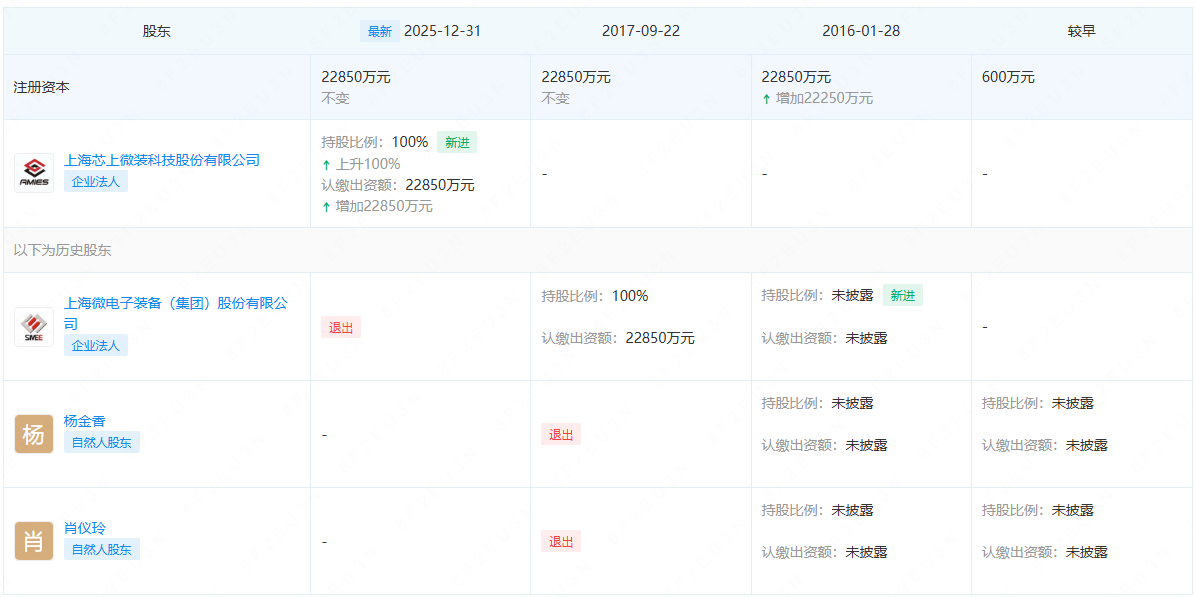
Task: Click the green arrow beside 上升100%
Action: [x=326, y=164]
